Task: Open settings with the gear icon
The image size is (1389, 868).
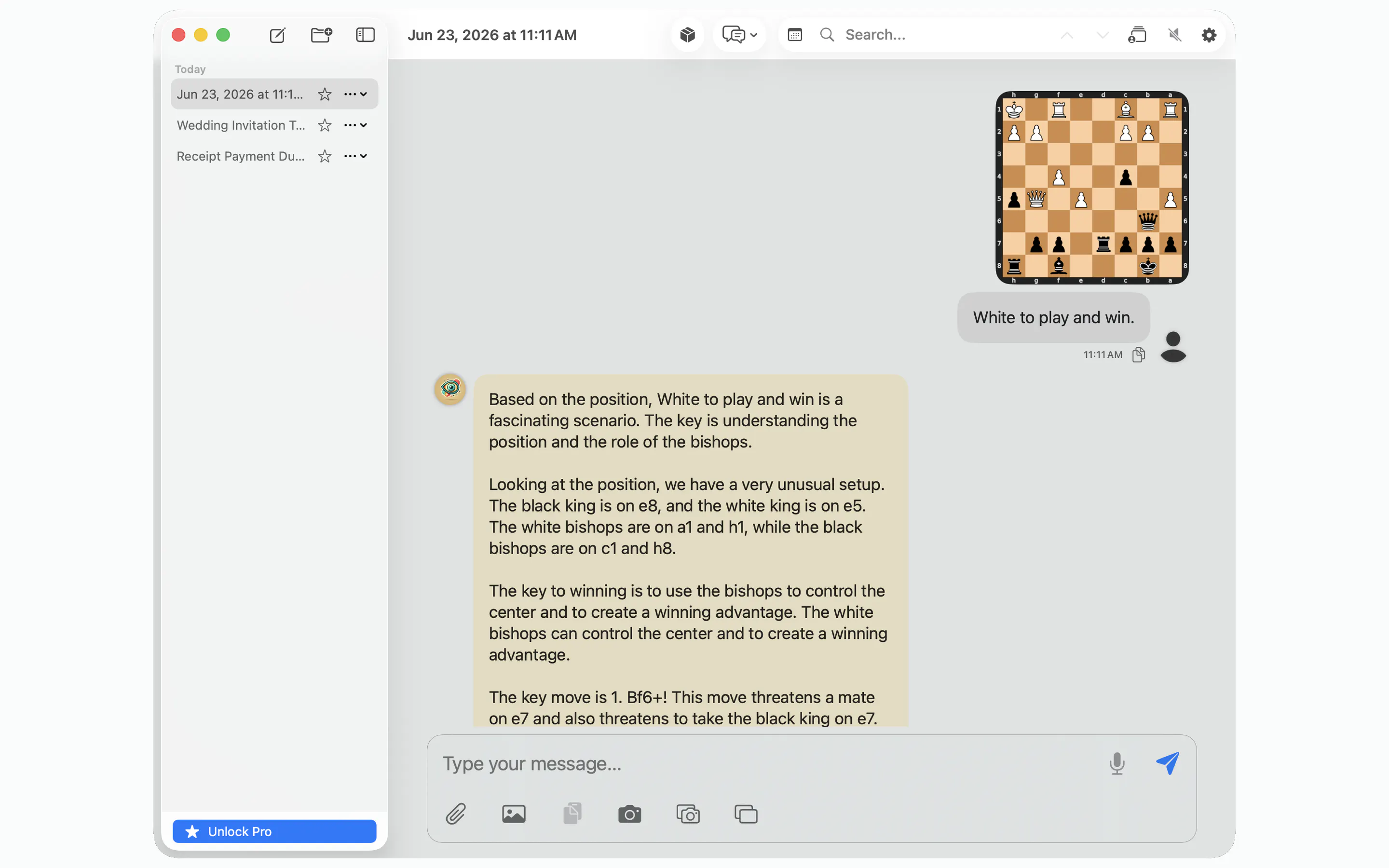Action: [x=1209, y=35]
